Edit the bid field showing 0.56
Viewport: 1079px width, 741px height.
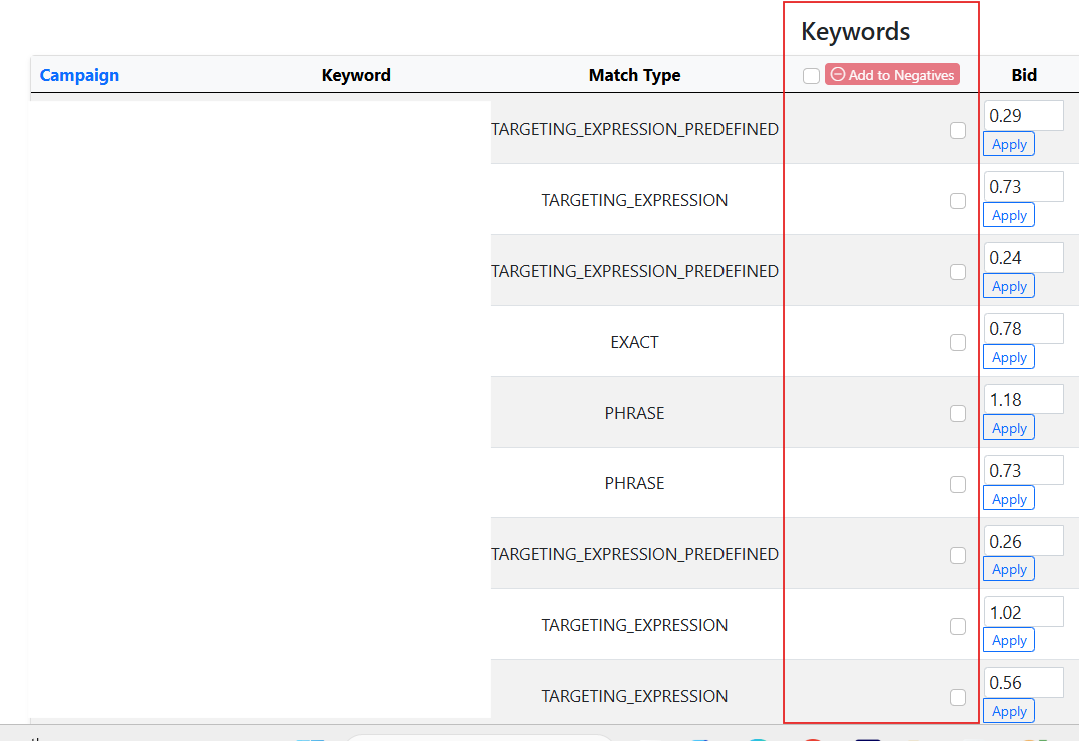point(1023,682)
